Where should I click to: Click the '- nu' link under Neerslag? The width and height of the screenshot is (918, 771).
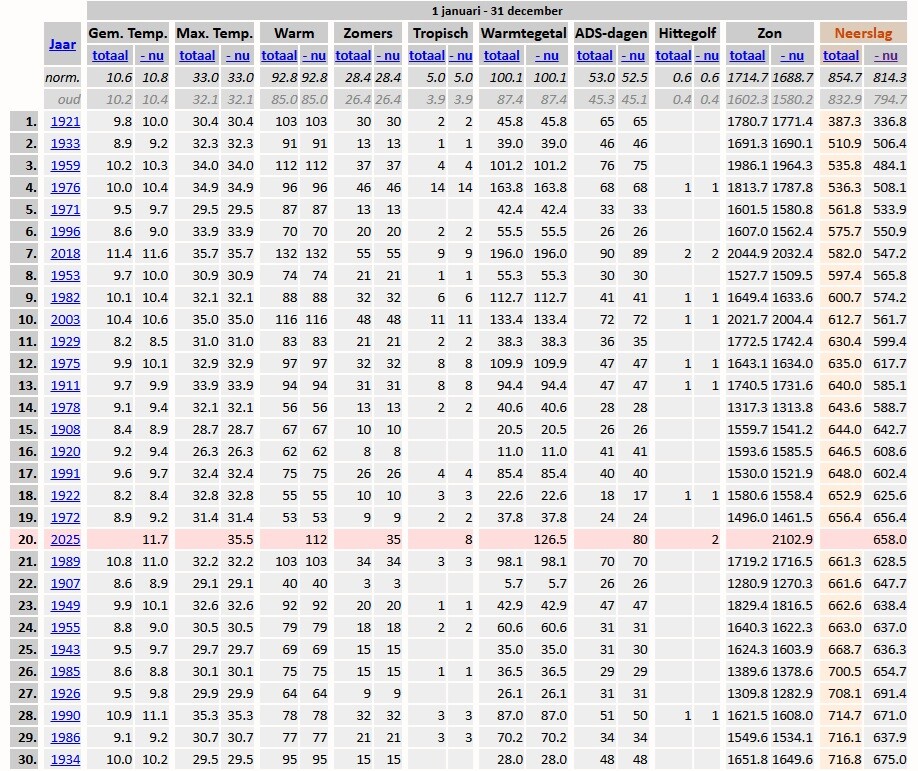coord(888,55)
